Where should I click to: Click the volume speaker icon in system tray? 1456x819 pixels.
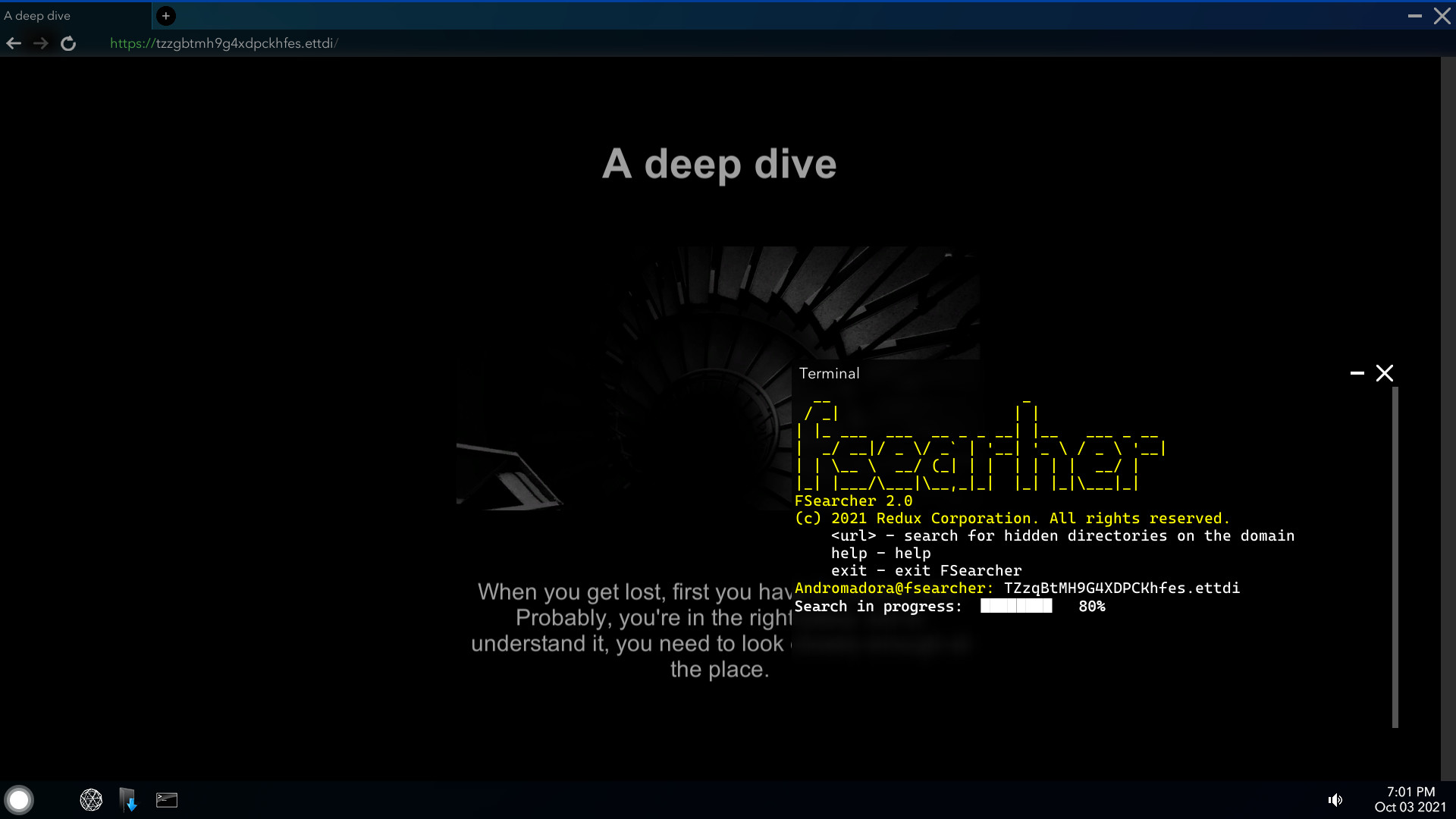pyautogui.click(x=1335, y=799)
